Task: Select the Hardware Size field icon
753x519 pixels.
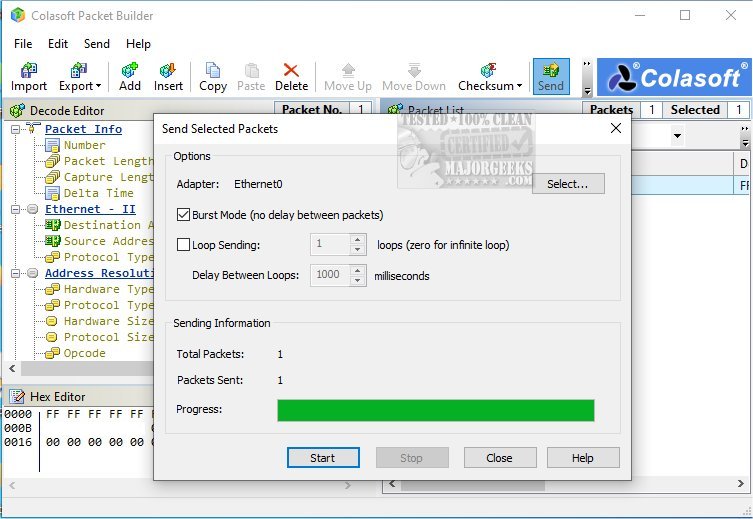Action: pyautogui.click(x=52, y=321)
